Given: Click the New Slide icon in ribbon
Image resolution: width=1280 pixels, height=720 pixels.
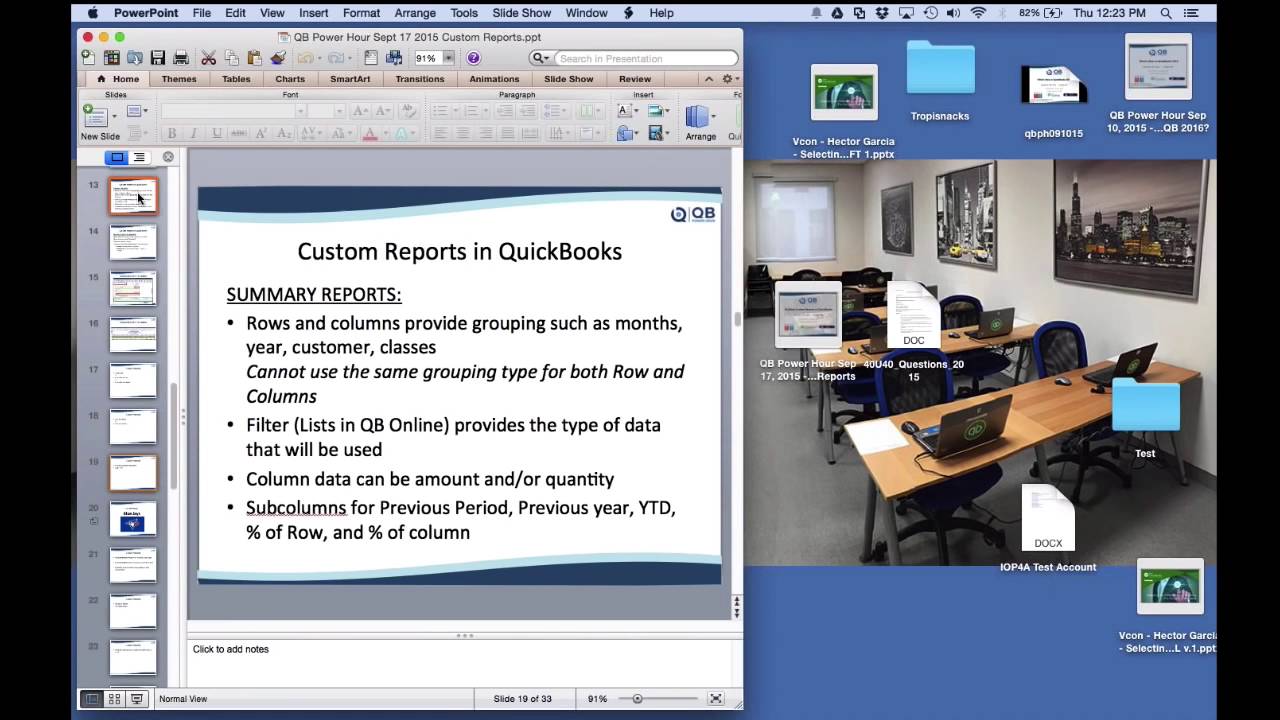Looking at the screenshot, I should tap(95, 115).
